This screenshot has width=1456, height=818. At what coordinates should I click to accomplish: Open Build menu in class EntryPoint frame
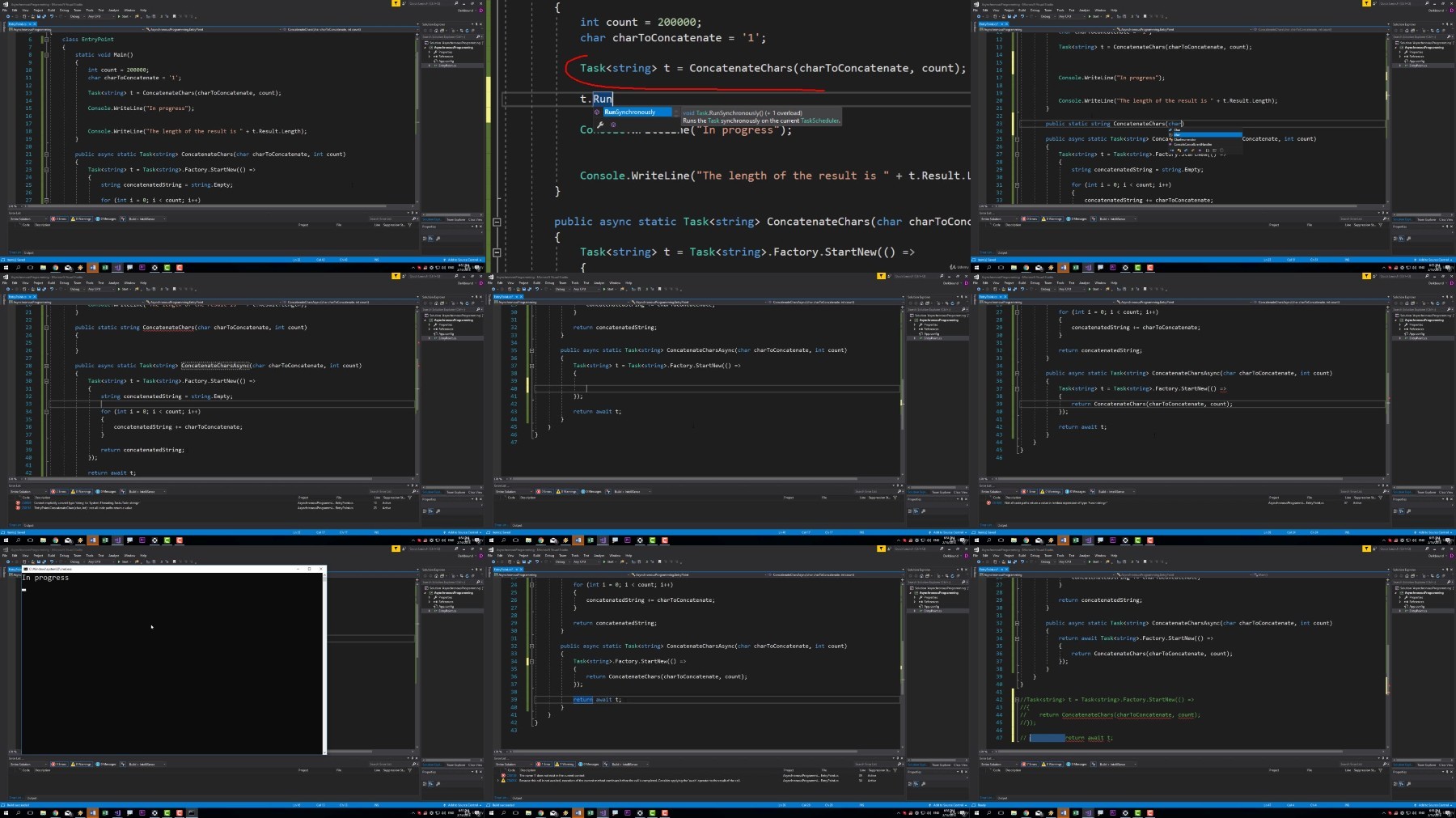click(x=51, y=11)
